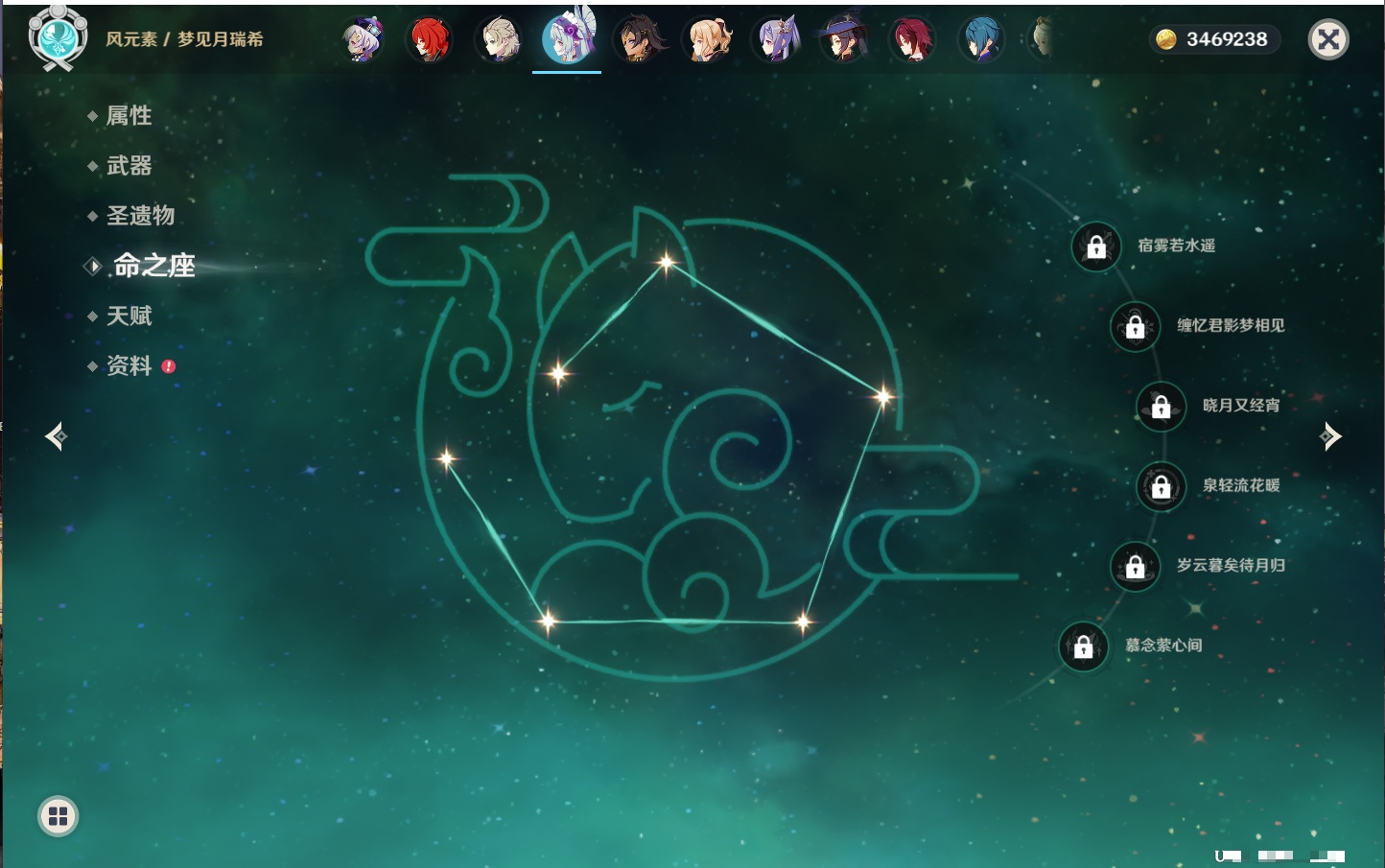Viewport: 1385px width, 868px height.
Task: Click the lock icon for 岁云暮矣待月归
Action: pos(1136,566)
